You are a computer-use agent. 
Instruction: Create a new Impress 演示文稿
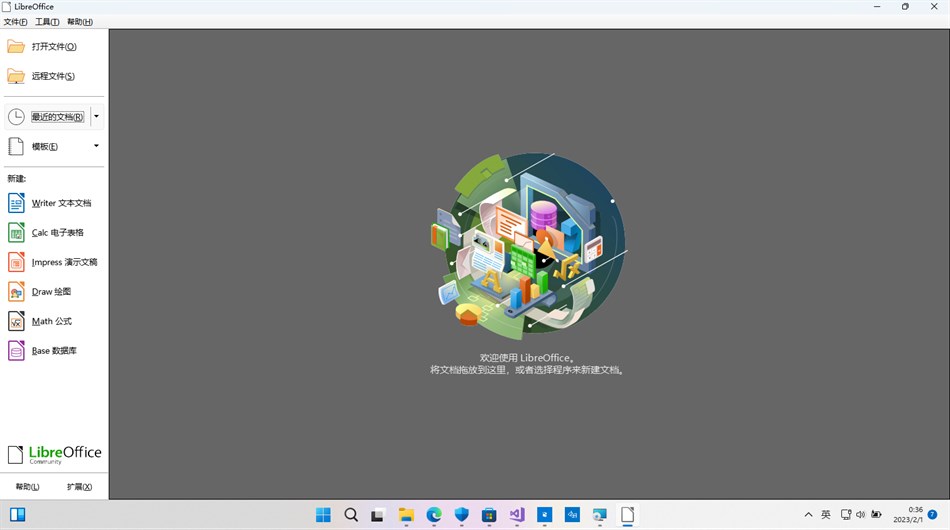[54, 262]
